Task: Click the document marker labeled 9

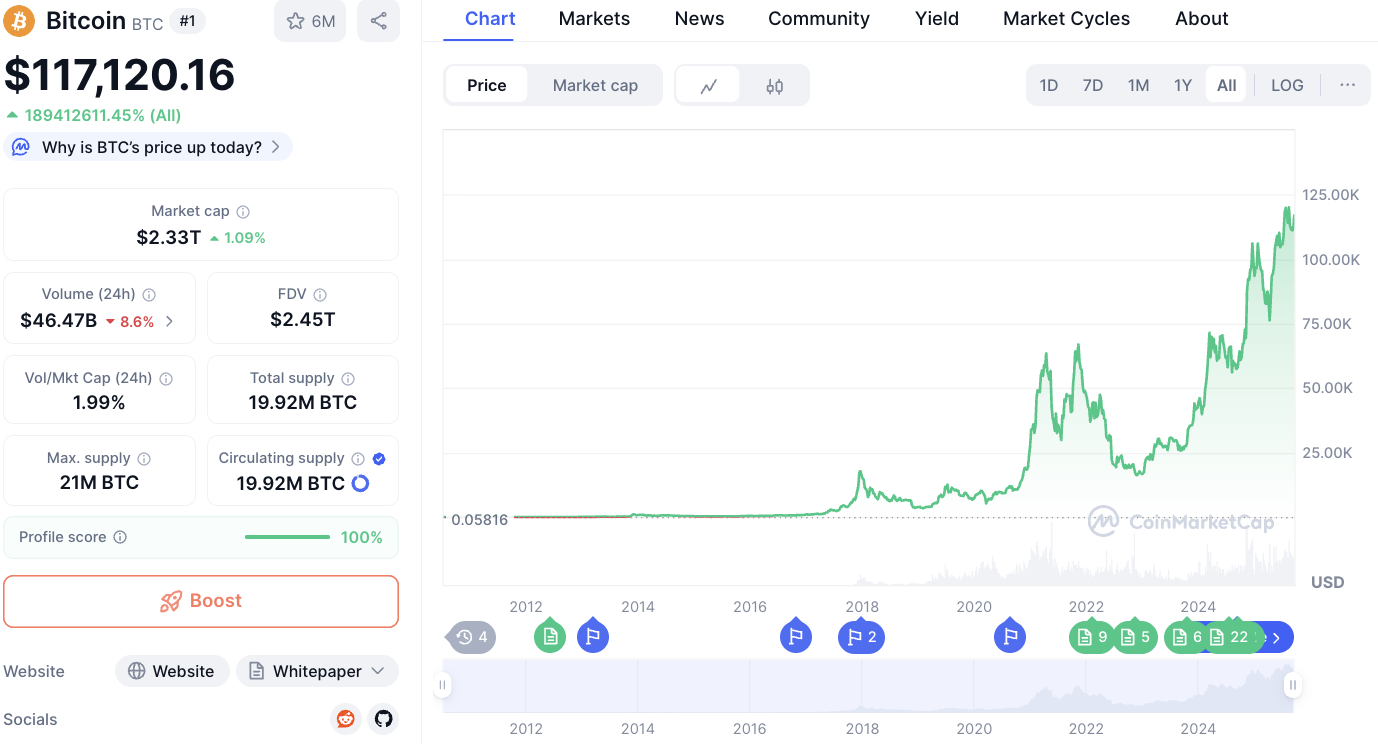Action: 1092,637
